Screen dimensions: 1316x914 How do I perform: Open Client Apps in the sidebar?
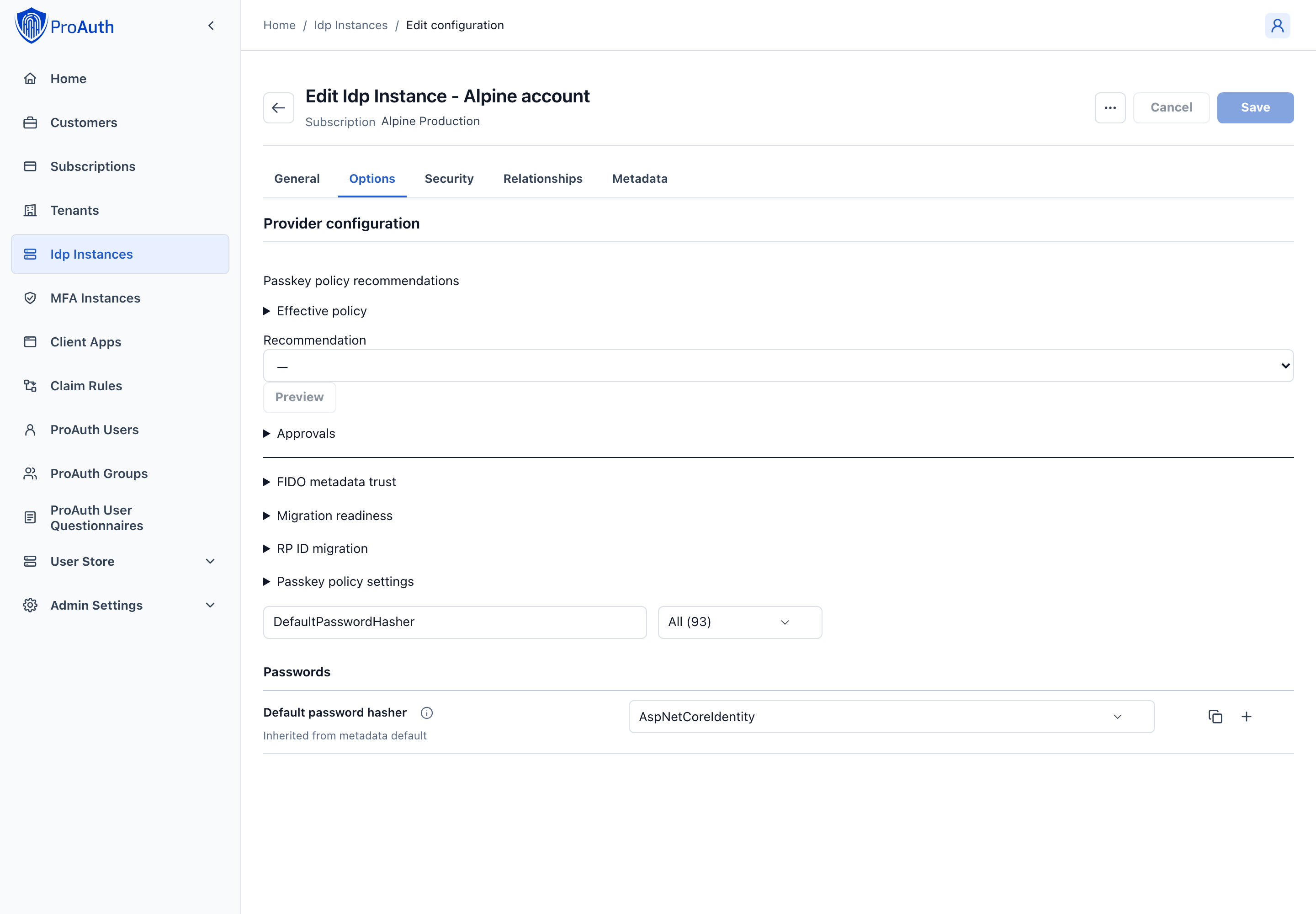pyautogui.click(x=120, y=342)
